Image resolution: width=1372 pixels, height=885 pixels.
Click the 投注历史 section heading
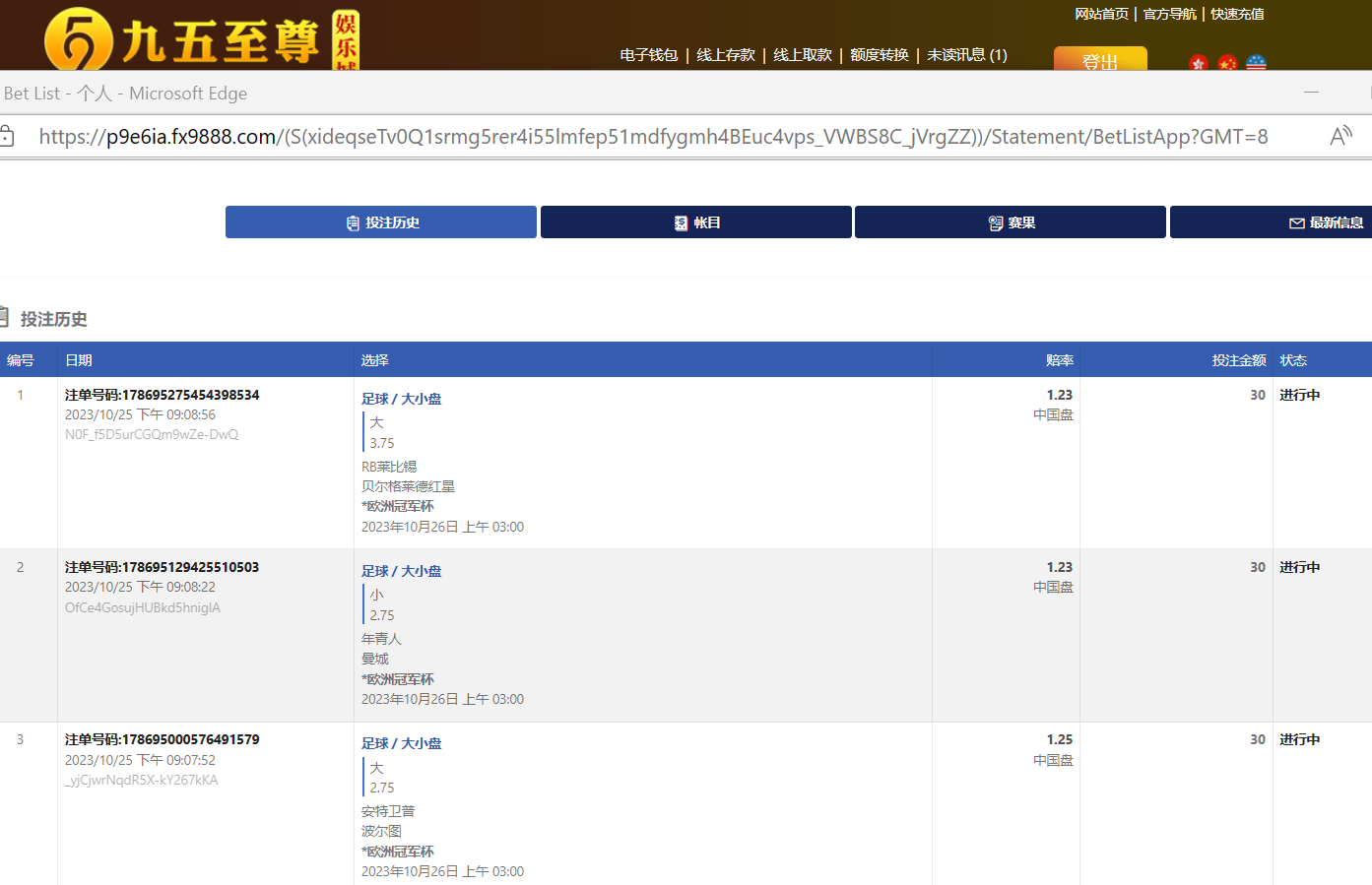tap(53, 319)
